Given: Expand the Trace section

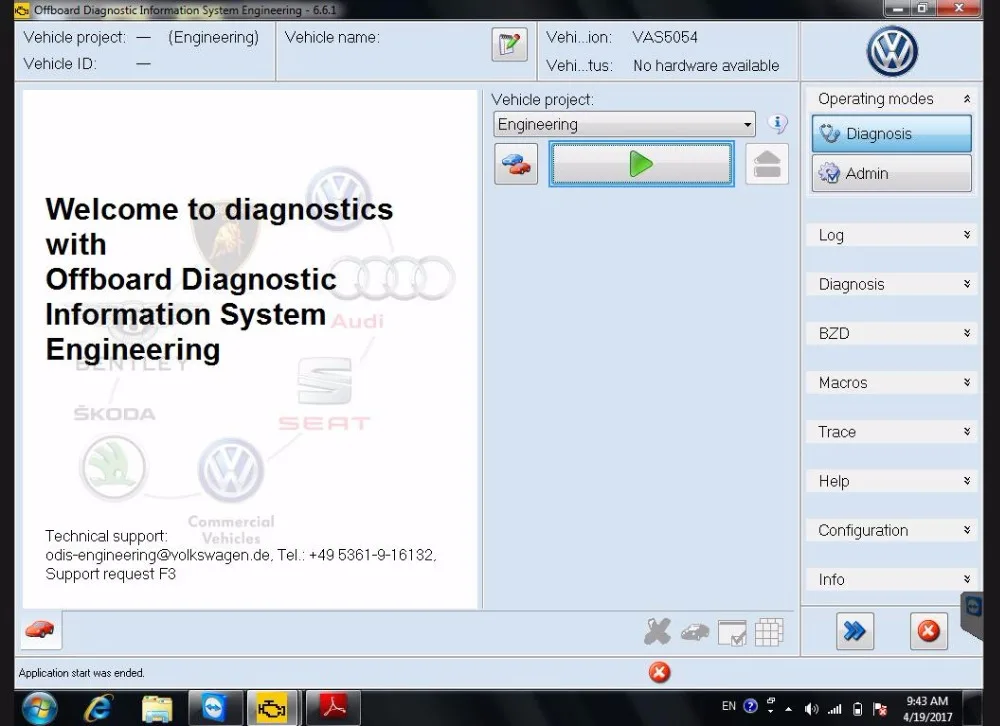Looking at the screenshot, I should click(892, 432).
